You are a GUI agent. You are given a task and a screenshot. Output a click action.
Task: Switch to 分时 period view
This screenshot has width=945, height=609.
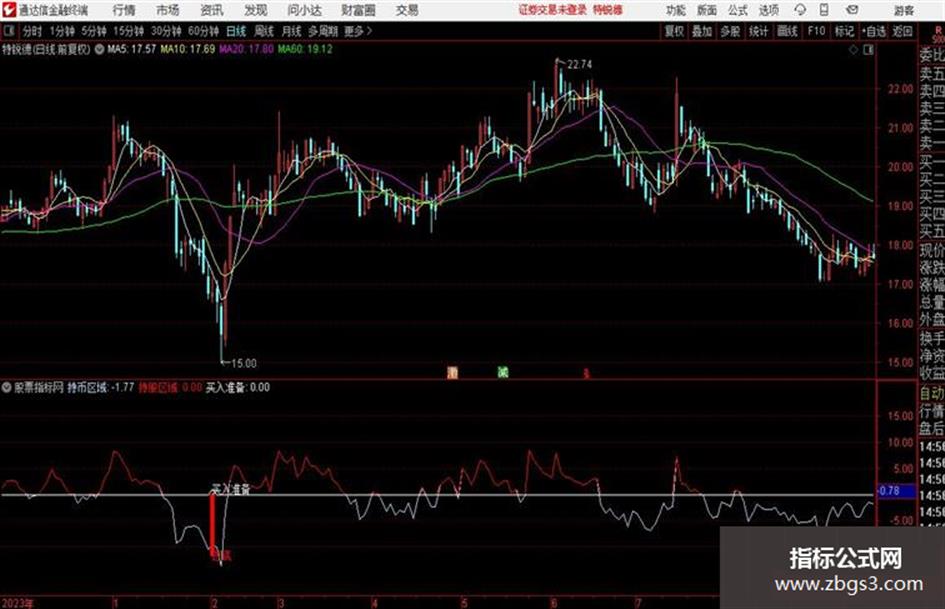pos(32,31)
